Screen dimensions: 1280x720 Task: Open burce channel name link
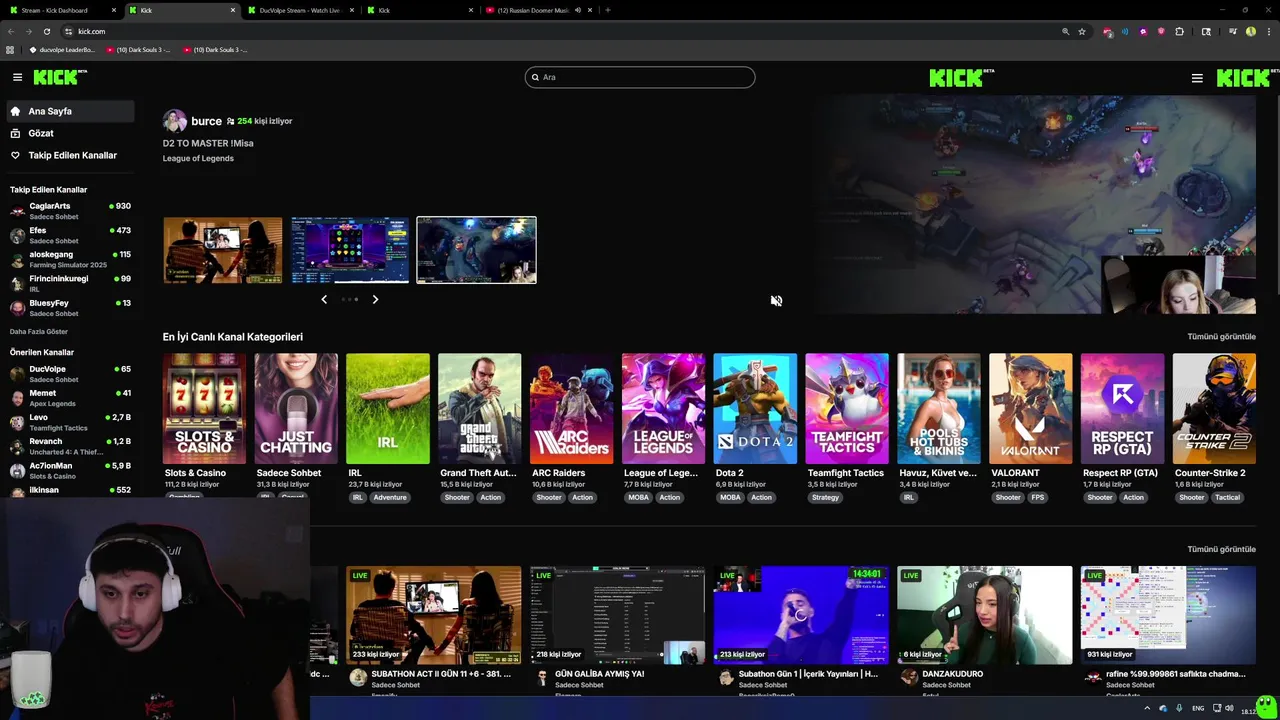[x=206, y=121]
